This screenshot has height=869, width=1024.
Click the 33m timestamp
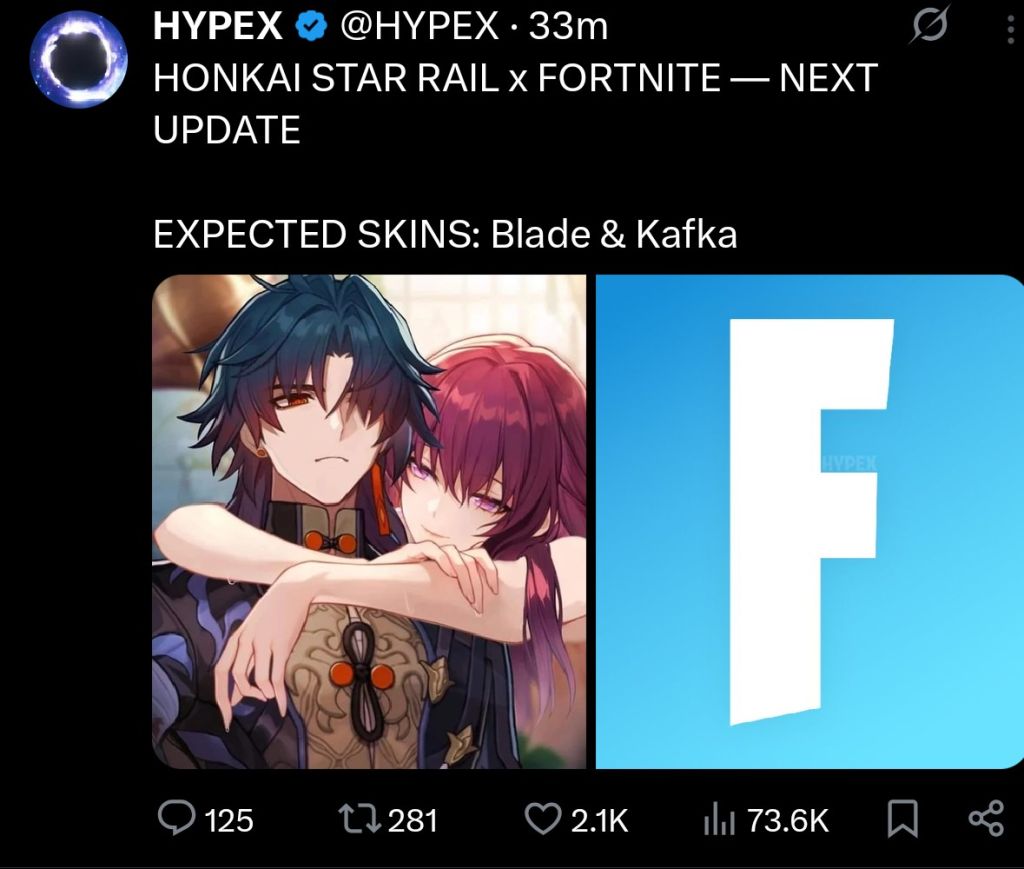(x=568, y=27)
